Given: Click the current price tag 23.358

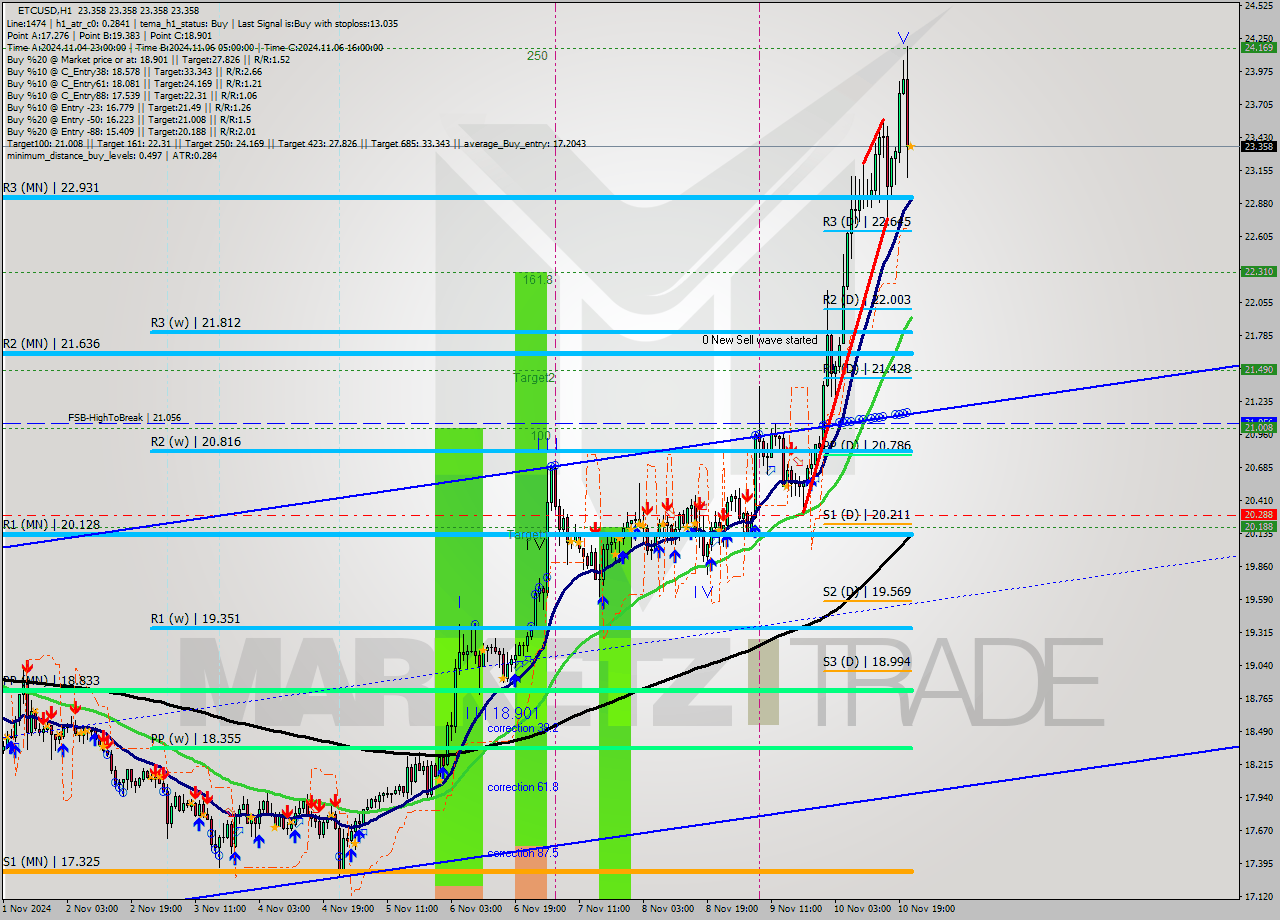Looking at the screenshot, I should coord(1258,146).
